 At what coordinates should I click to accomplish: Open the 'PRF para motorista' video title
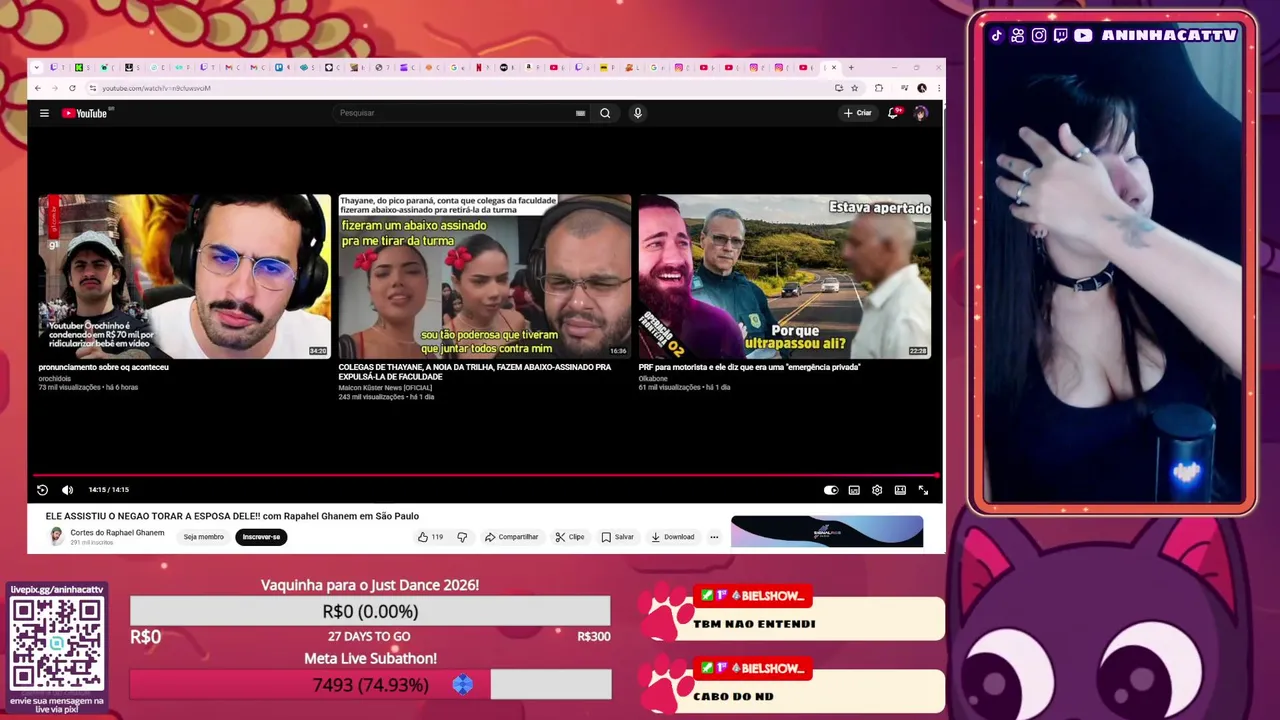[749, 367]
